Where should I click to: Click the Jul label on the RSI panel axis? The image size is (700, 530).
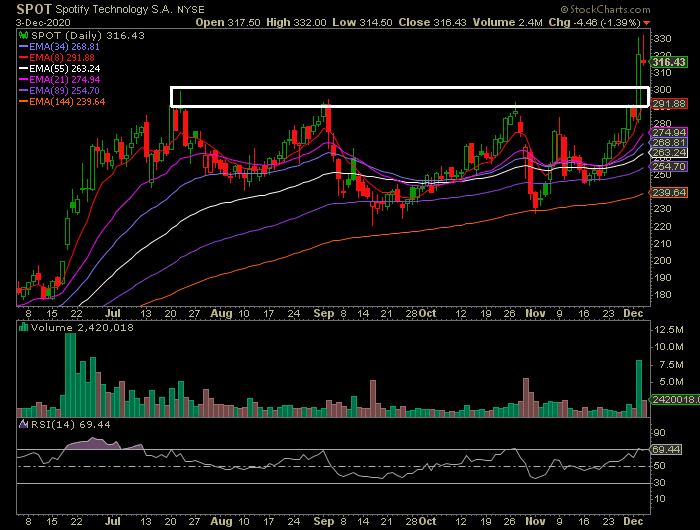coord(112,521)
